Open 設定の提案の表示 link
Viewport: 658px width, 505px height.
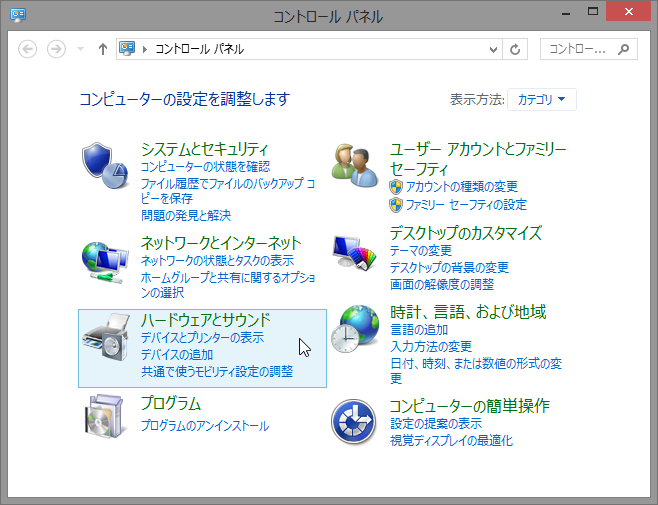436,424
